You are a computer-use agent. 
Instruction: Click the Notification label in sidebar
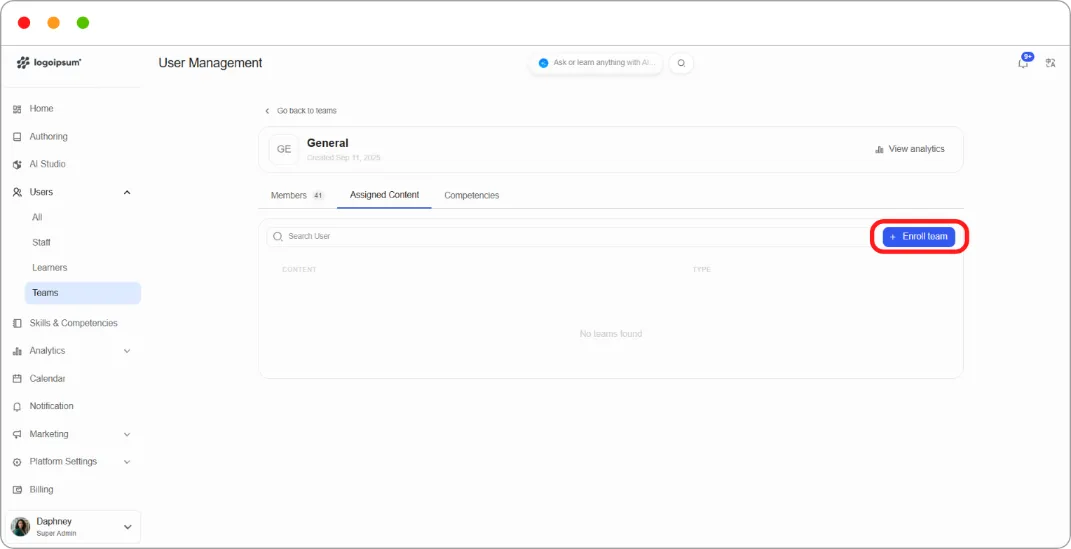pos(51,406)
